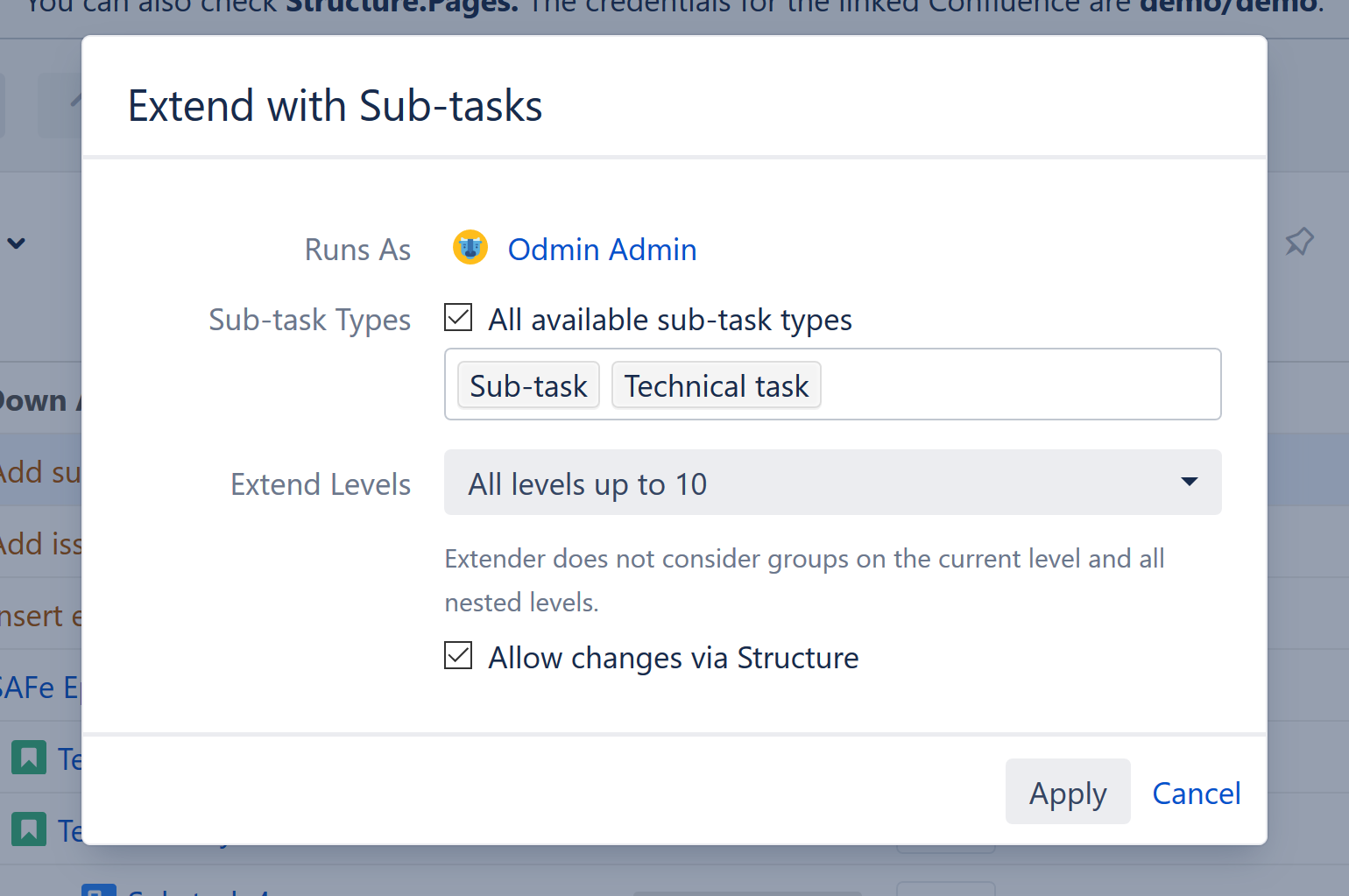Open the Odmin Admin user profile link

[602, 249]
